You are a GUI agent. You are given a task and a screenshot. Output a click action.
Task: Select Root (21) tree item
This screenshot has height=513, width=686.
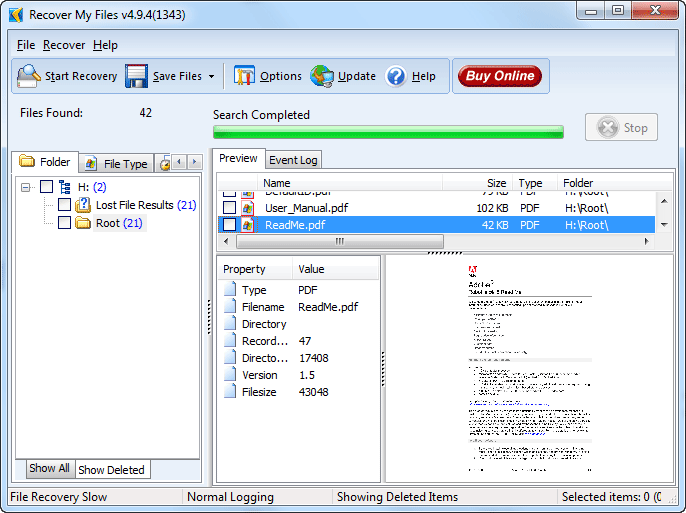click(119, 223)
